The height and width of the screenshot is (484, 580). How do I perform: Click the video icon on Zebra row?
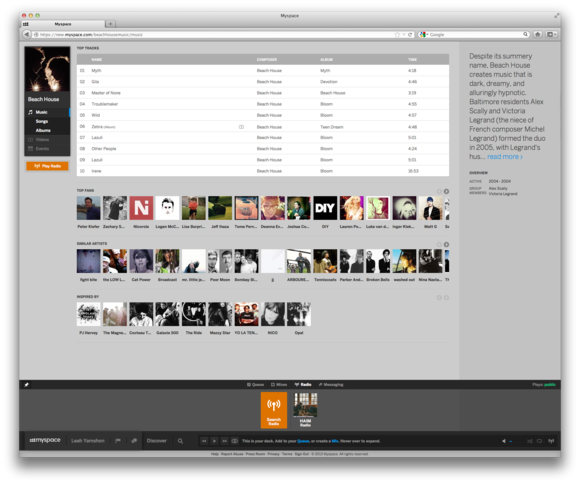pyautogui.click(x=242, y=127)
